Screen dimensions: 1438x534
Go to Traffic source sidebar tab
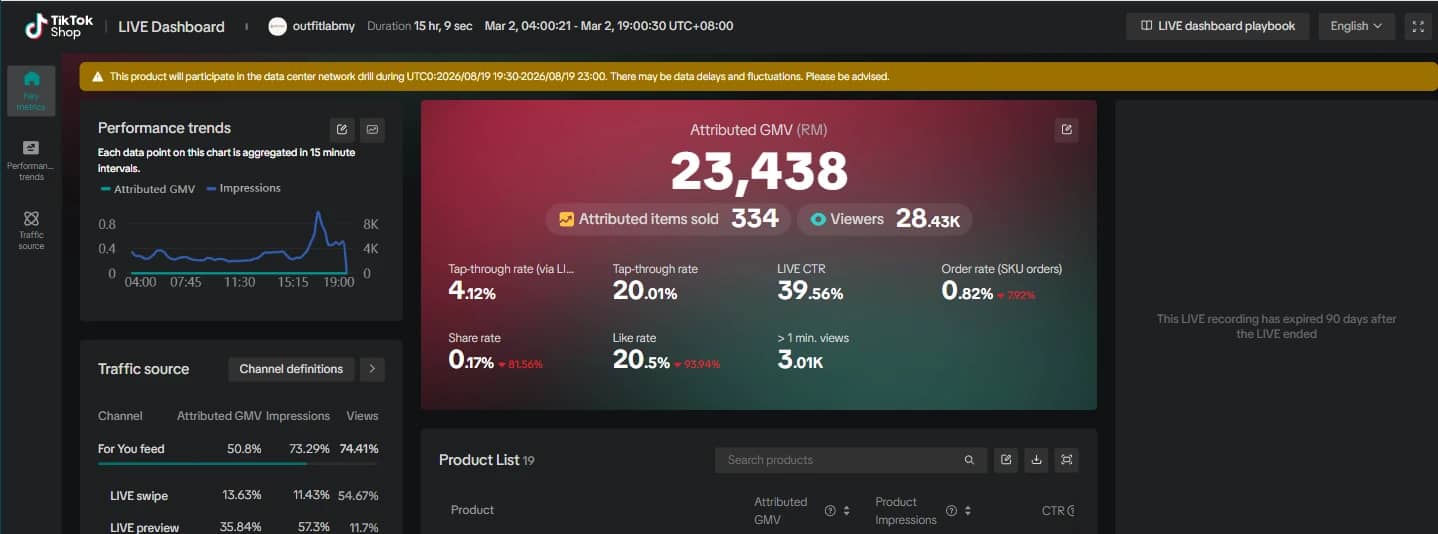(x=31, y=230)
